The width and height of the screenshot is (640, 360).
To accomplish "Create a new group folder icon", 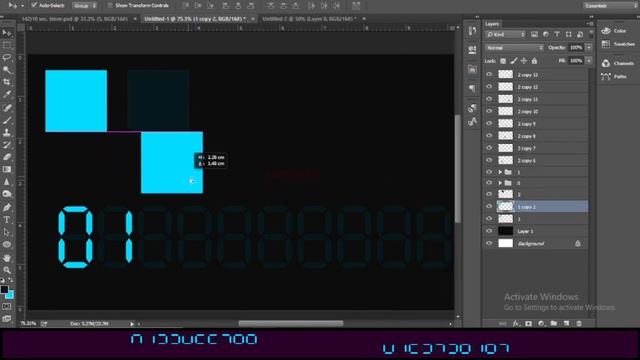I will tap(554, 324).
